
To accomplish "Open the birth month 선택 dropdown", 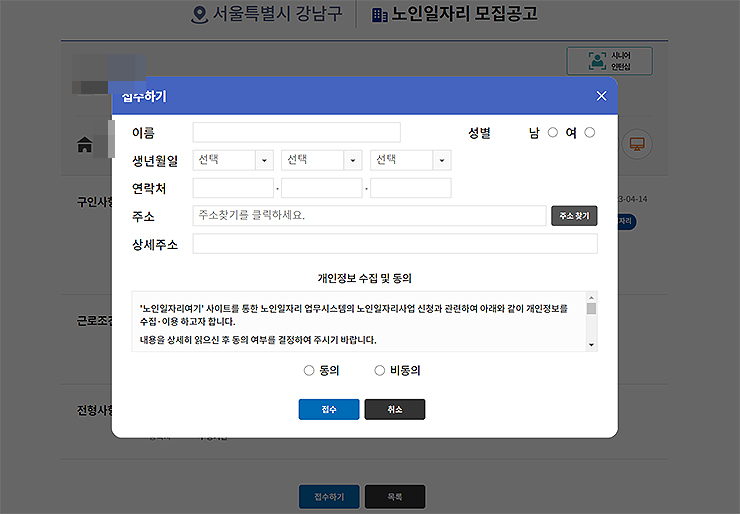I will [x=321, y=160].
